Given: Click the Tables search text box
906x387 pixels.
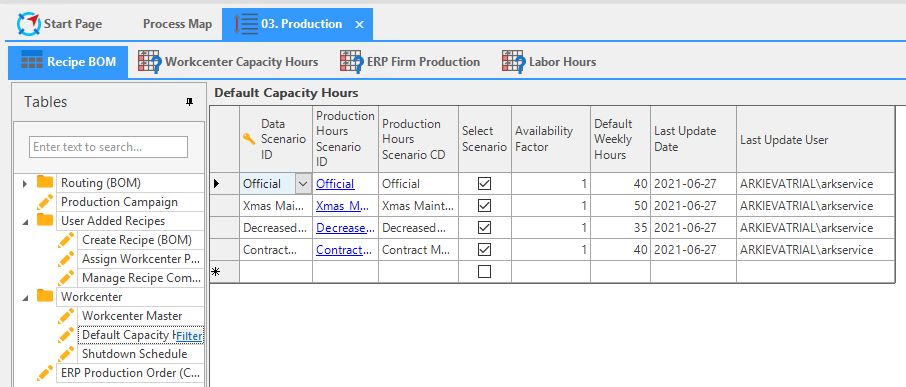Looking at the screenshot, I should tap(109, 147).
